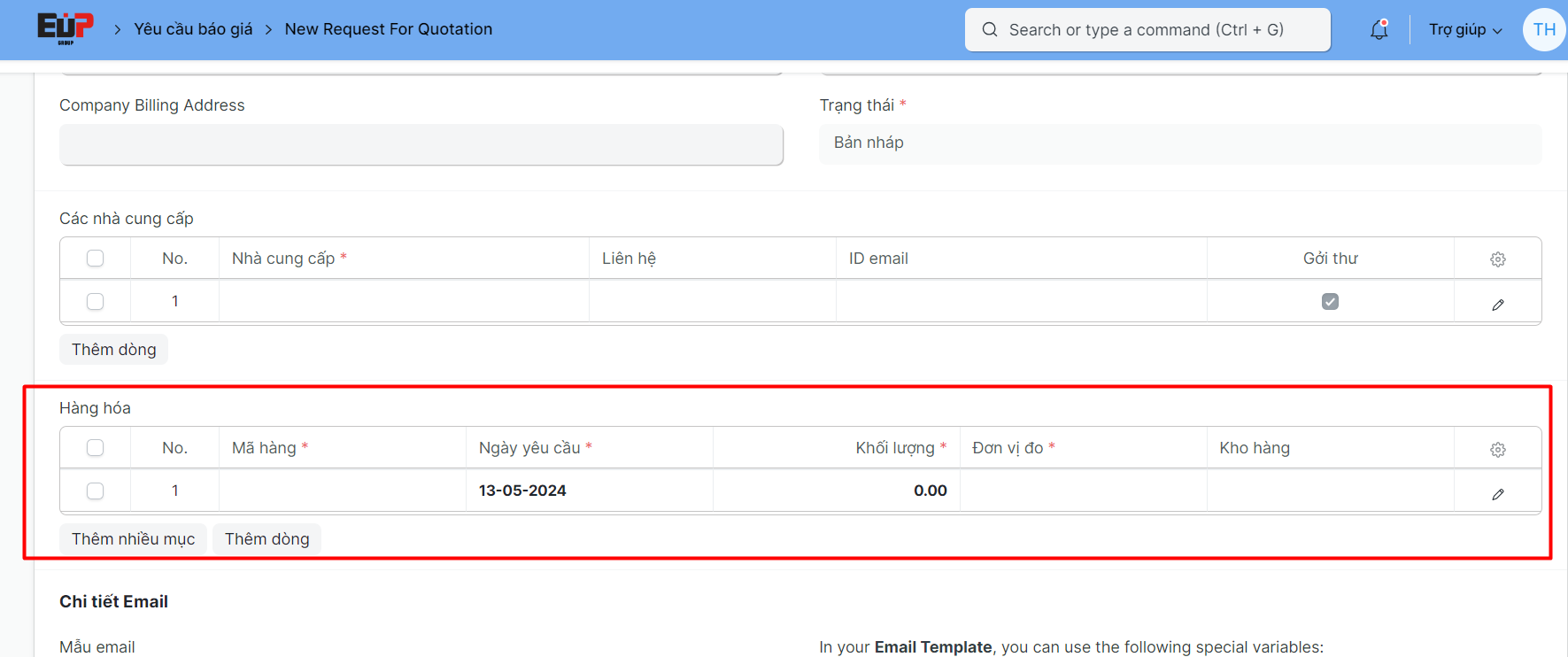Edit item row 1 with pencil icon
The image size is (1568, 657).
click(1497, 494)
